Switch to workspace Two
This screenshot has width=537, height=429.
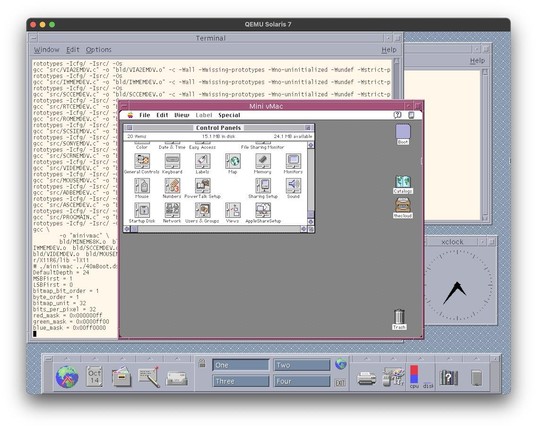pyautogui.click(x=302, y=365)
